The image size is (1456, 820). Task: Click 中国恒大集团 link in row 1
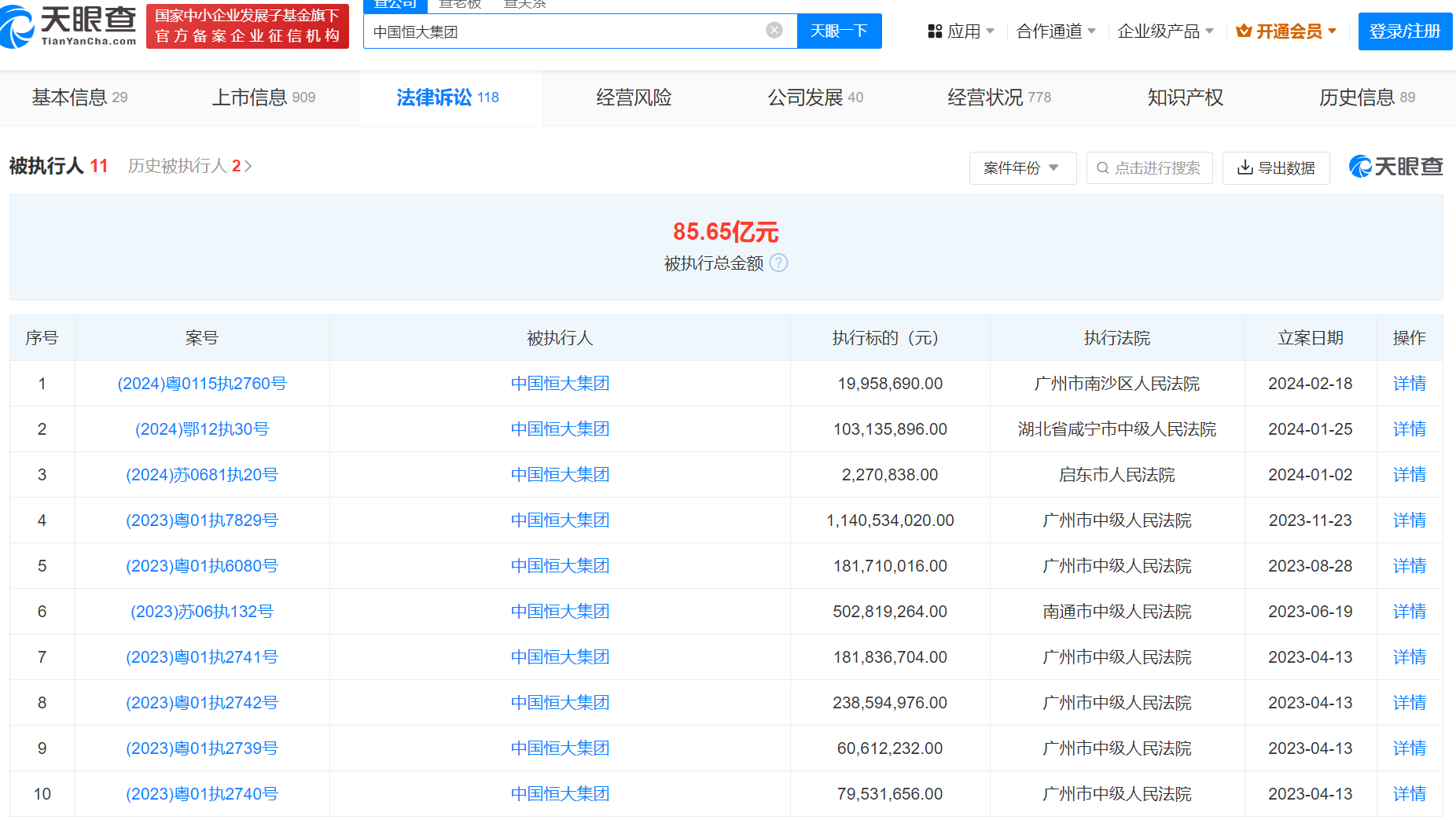[x=560, y=384]
